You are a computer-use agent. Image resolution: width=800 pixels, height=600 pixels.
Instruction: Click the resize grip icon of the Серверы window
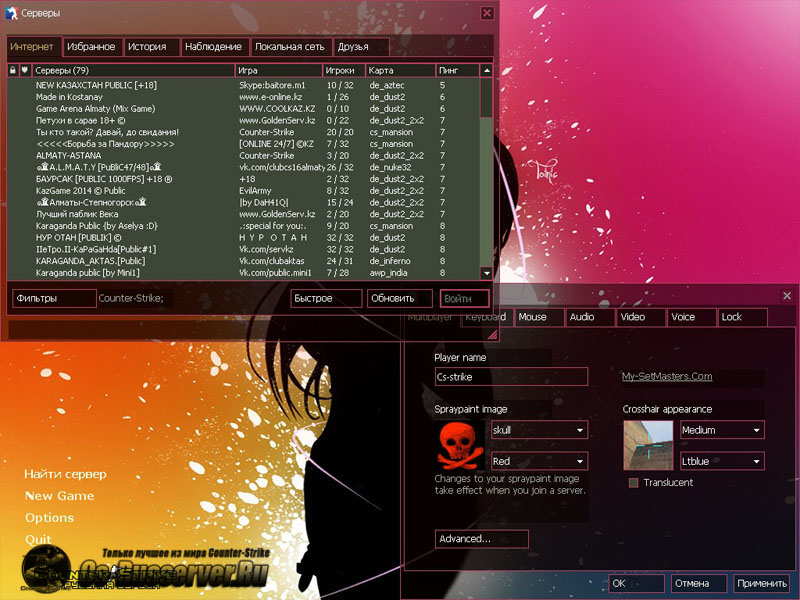tap(492, 334)
